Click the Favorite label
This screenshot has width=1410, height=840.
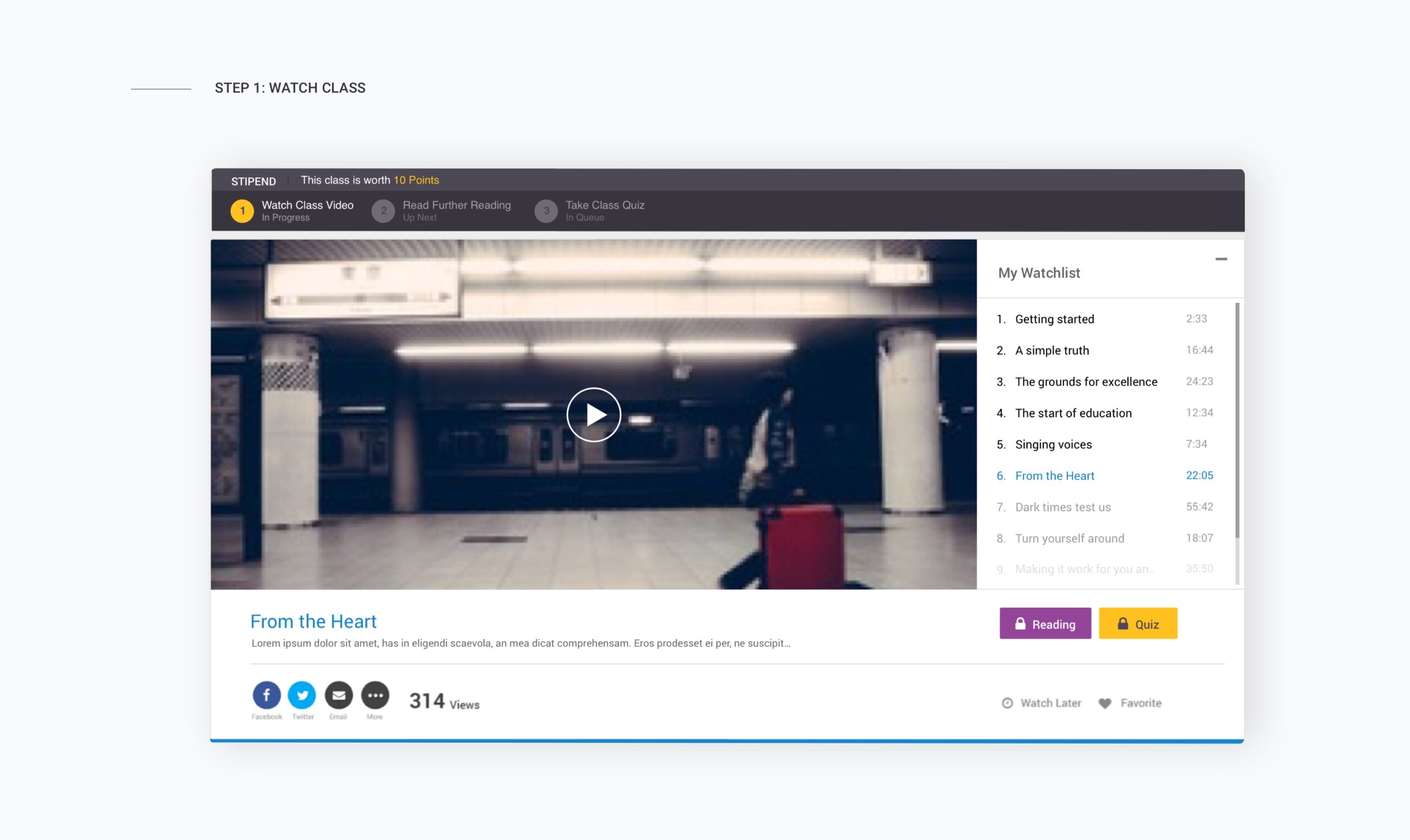click(1141, 703)
